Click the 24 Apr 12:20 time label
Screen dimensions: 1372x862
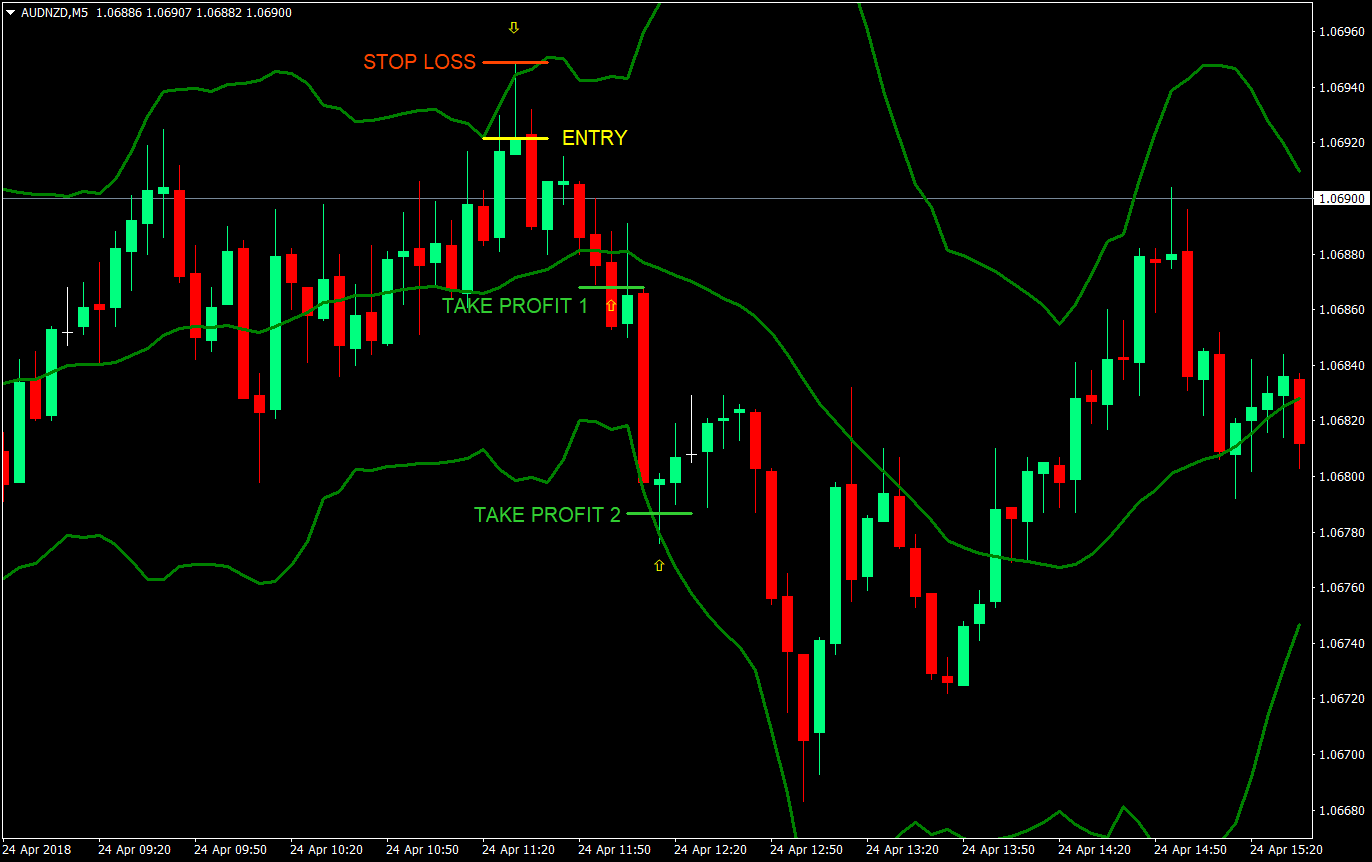tap(710, 850)
